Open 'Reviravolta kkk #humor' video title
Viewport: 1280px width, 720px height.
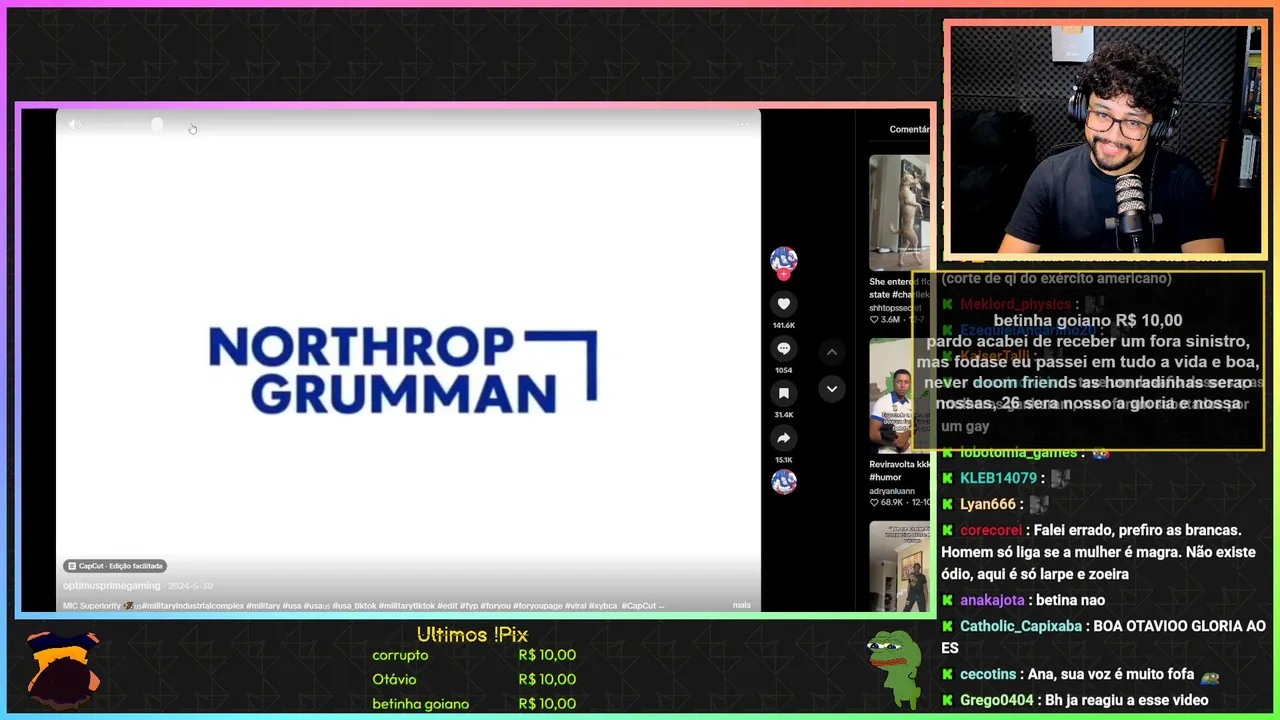pyautogui.click(x=899, y=471)
